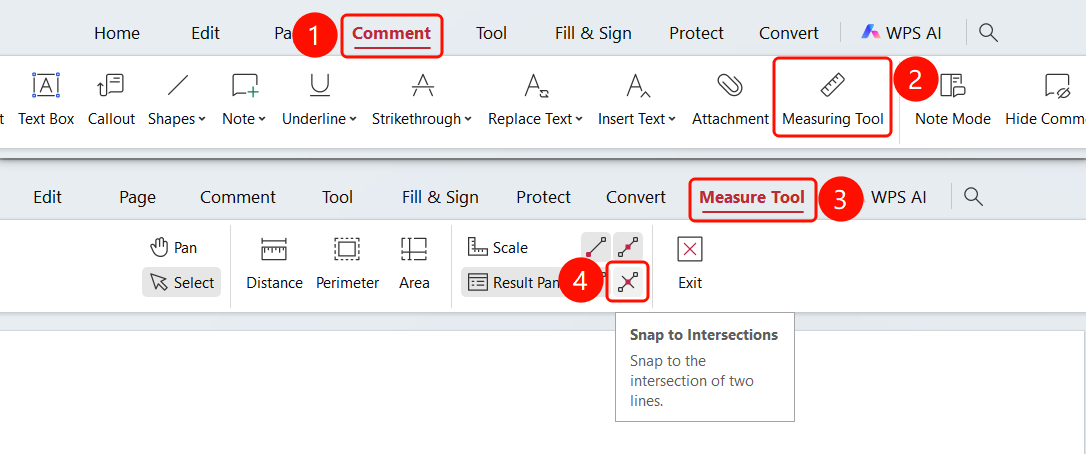This screenshot has width=1086, height=454.
Task: Open WPS AI in Measure Tool tab row
Action: pos(898,198)
